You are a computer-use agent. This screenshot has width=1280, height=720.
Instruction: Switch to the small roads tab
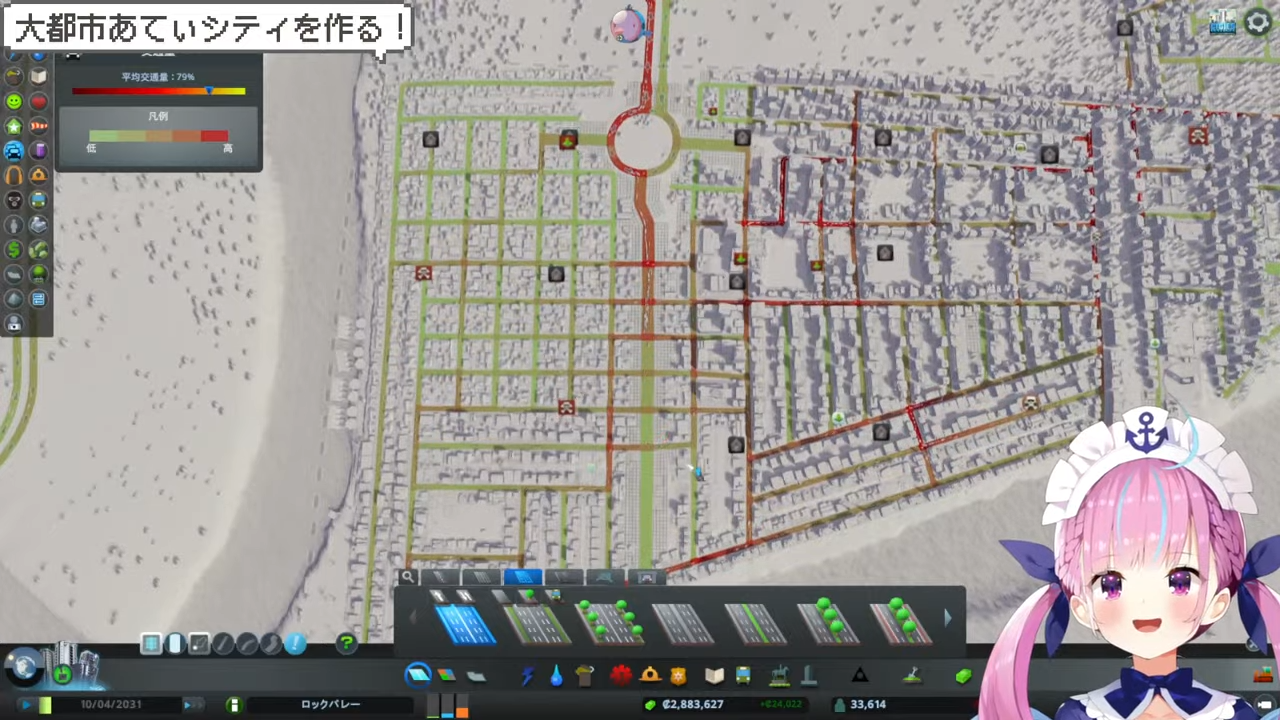click(x=440, y=577)
